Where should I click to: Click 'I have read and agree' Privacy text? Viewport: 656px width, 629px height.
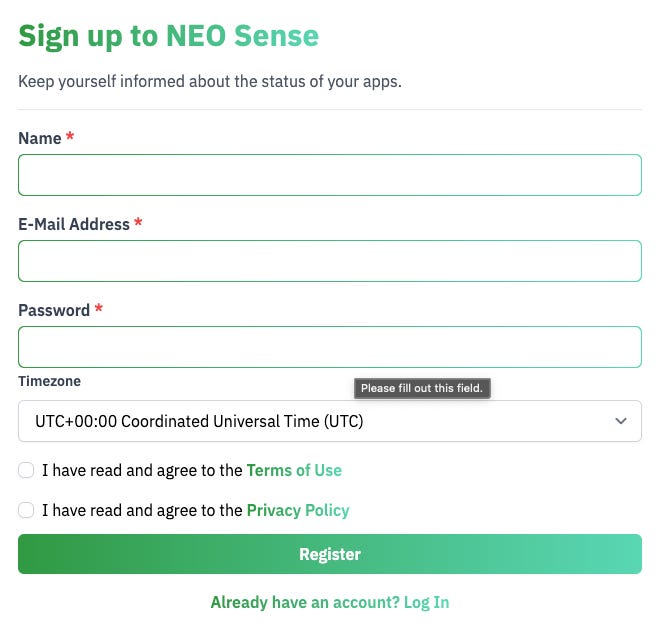(142, 510)
